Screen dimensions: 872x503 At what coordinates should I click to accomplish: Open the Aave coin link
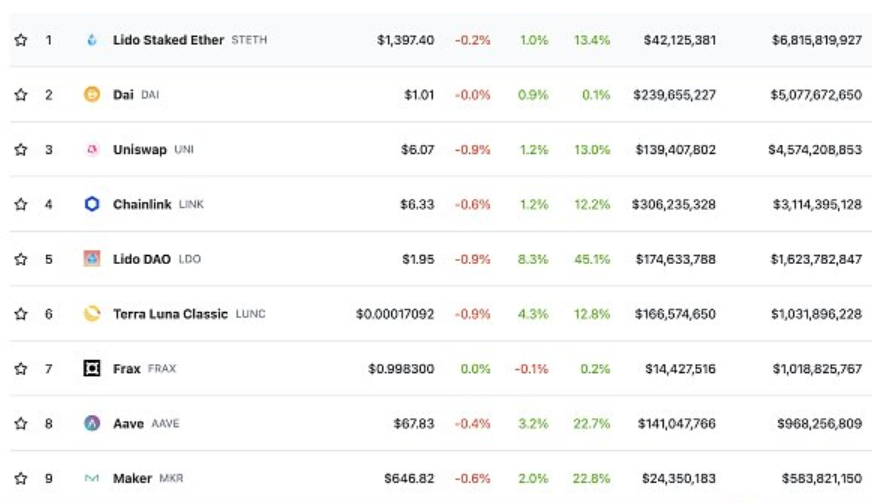coord(128,423)
